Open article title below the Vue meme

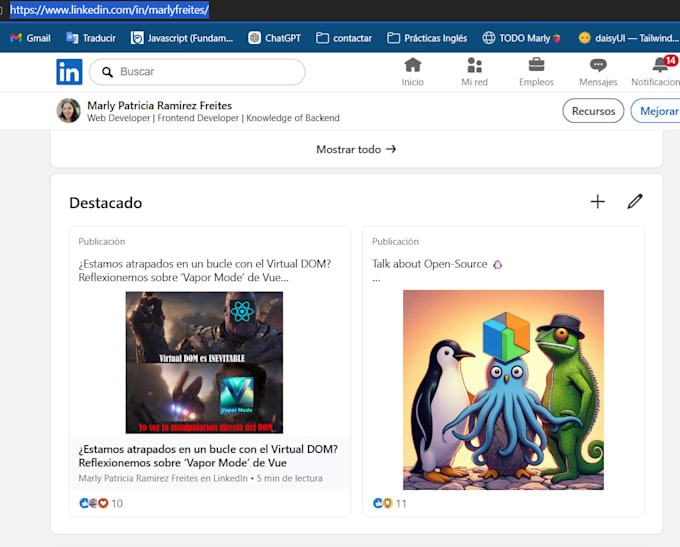(208, 456)
